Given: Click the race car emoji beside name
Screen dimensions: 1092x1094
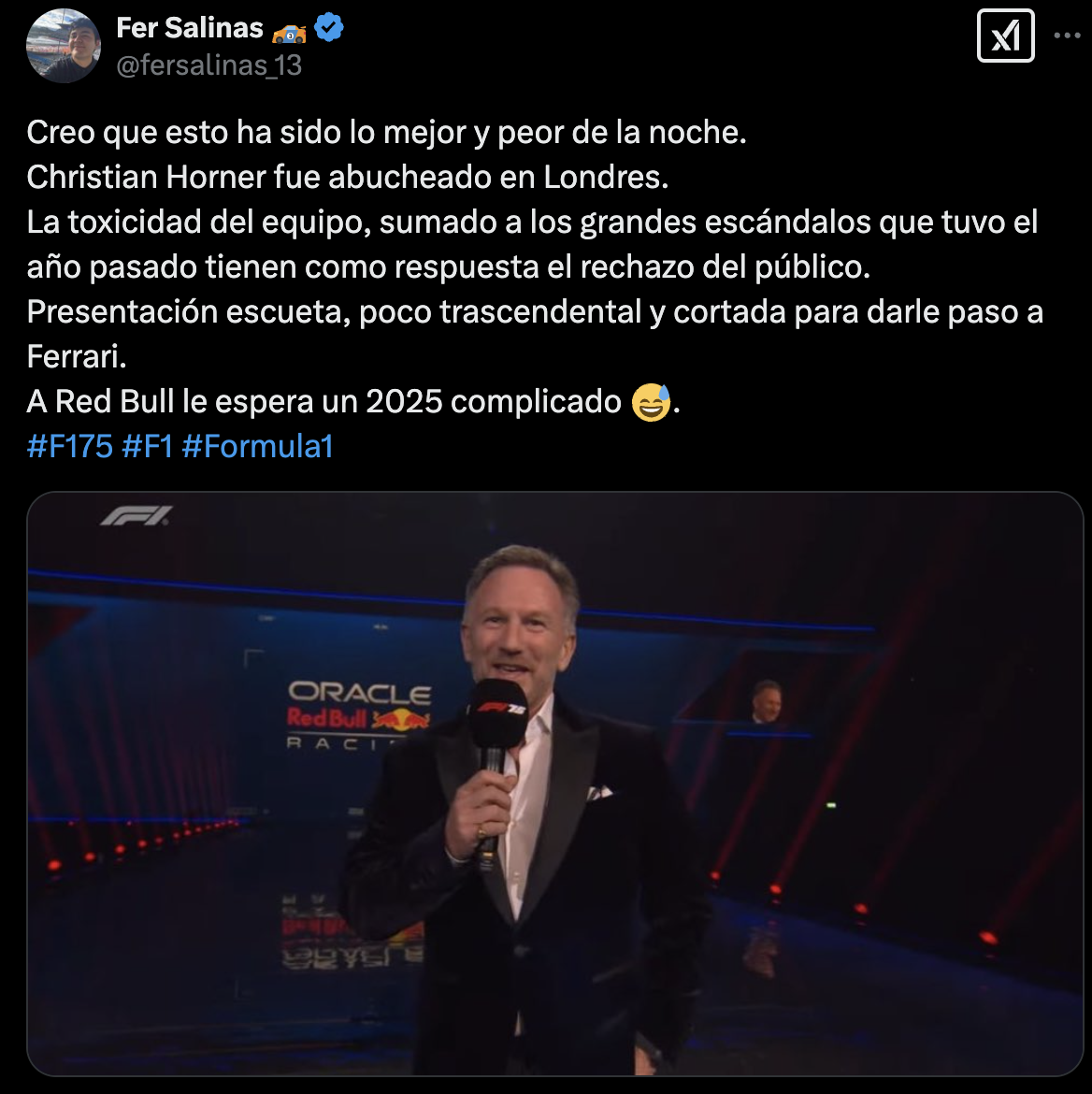Looking at the screenshot, I should [x=289, y=32].
